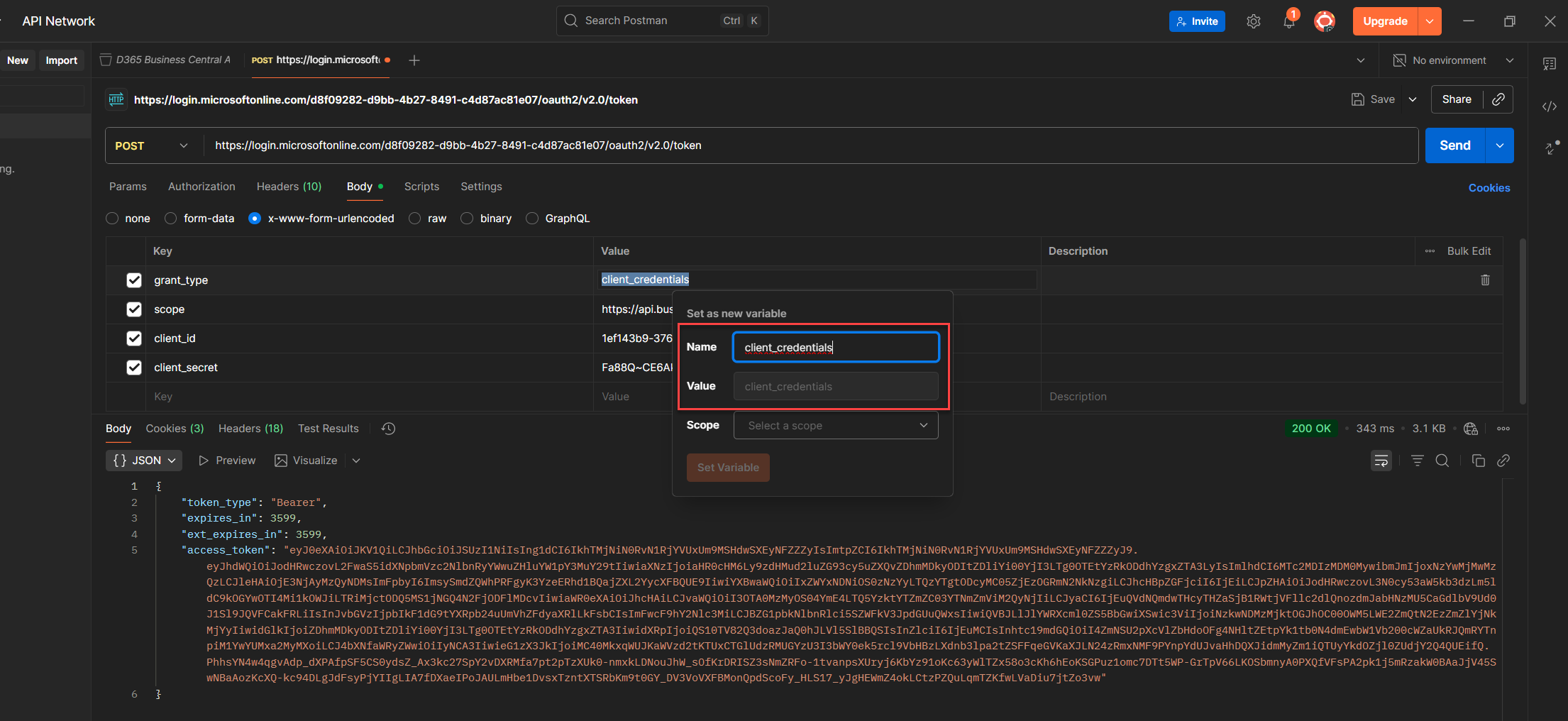The height and width of the screenshot is (721, 1568).
Task: Search within the response body
Action: pos(1442,461)
